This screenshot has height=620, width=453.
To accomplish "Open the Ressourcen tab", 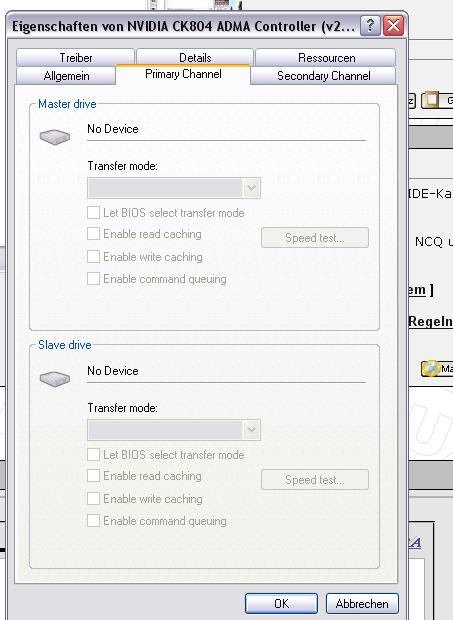I will tap(326, 58).
